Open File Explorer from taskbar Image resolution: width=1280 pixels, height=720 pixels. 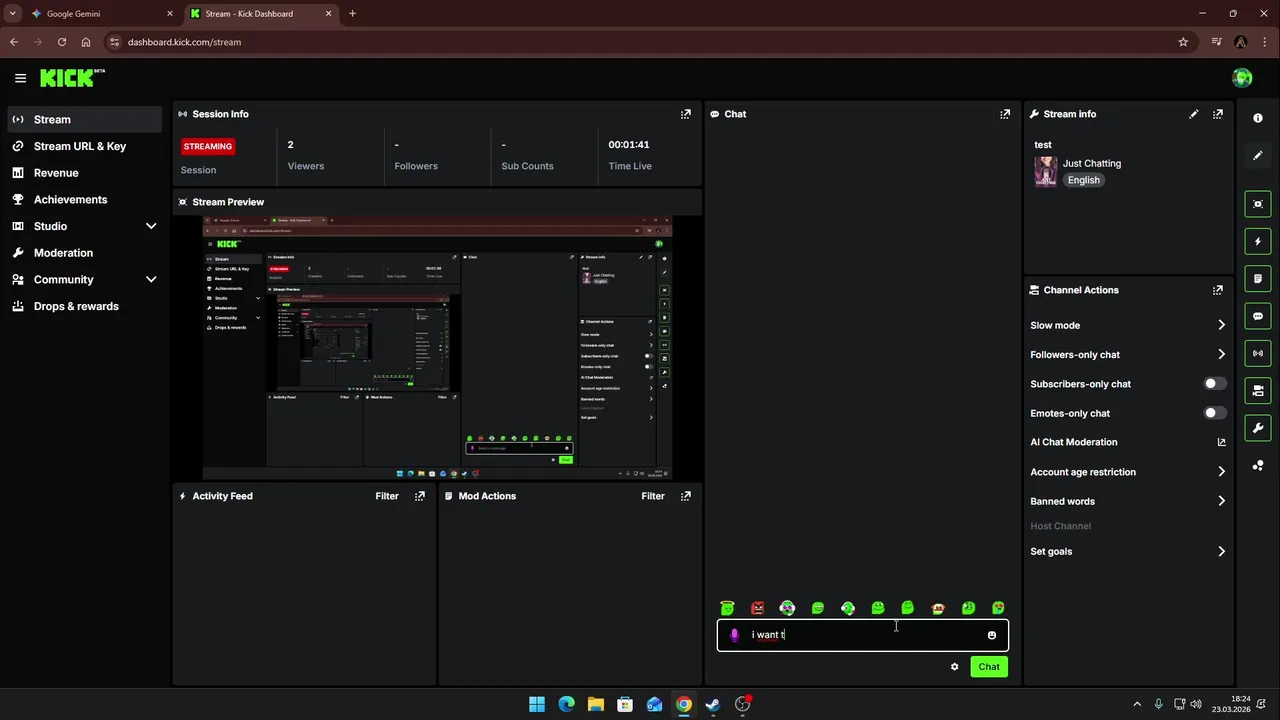point(595,704)
